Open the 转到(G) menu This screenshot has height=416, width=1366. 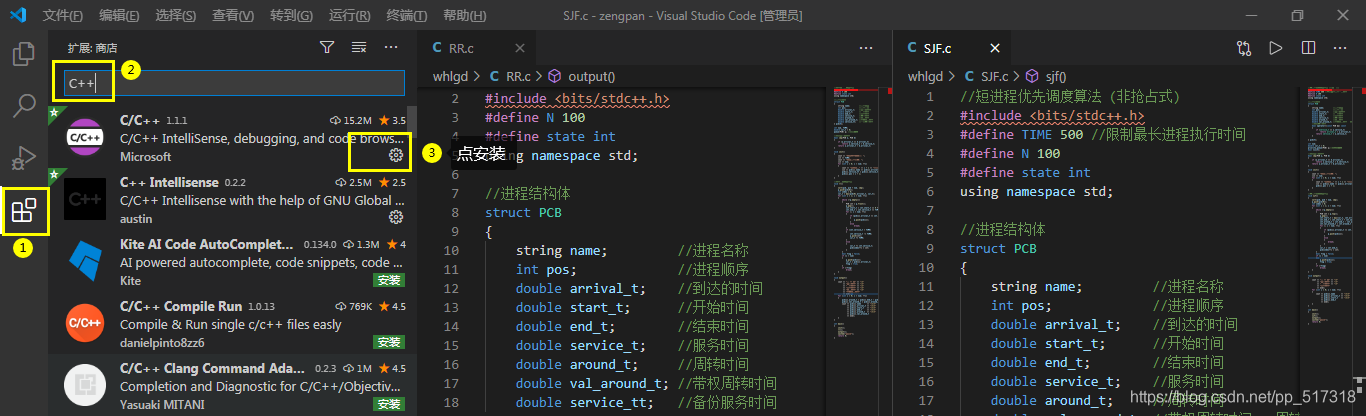coord(291,16)
